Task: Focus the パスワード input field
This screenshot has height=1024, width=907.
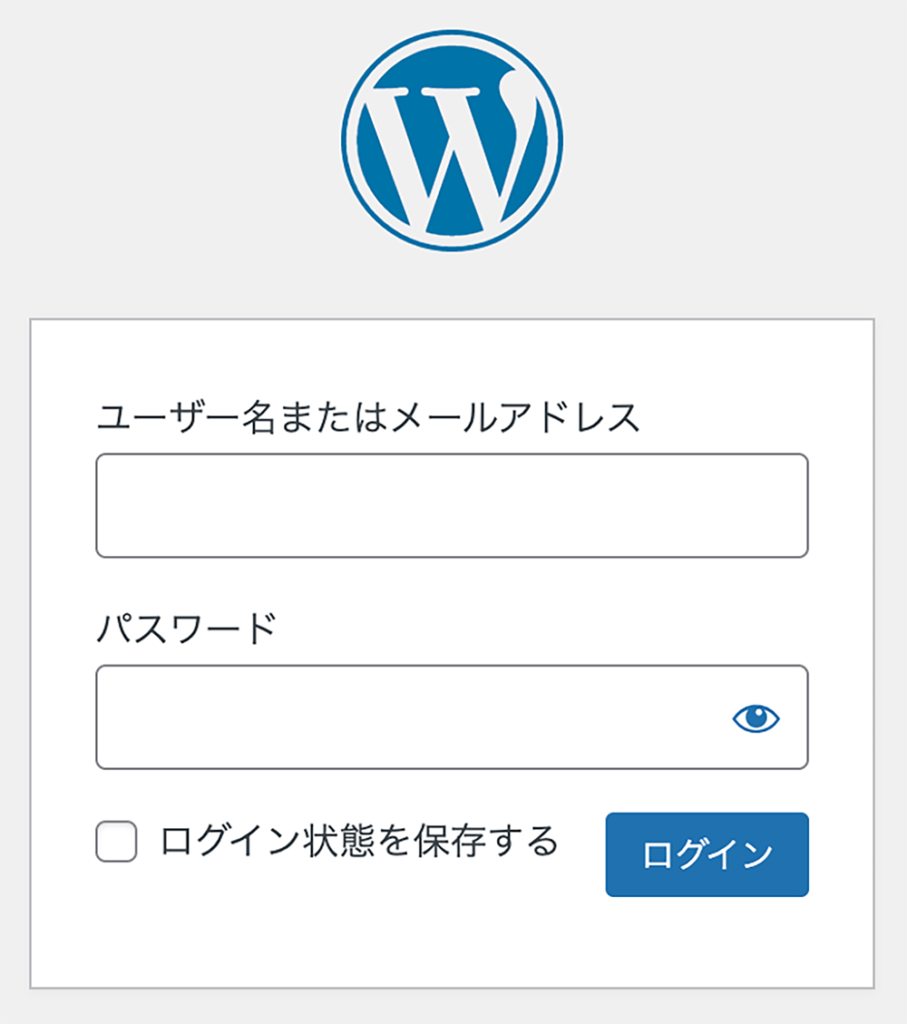Action: point(452,717)
